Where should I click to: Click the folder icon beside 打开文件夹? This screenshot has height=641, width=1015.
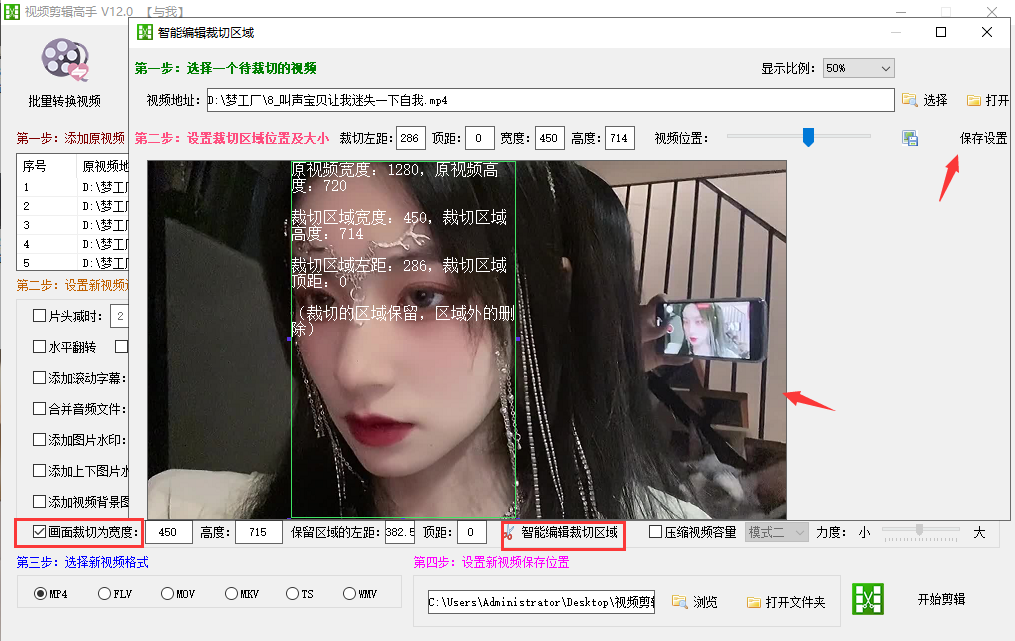click(753, 602)
